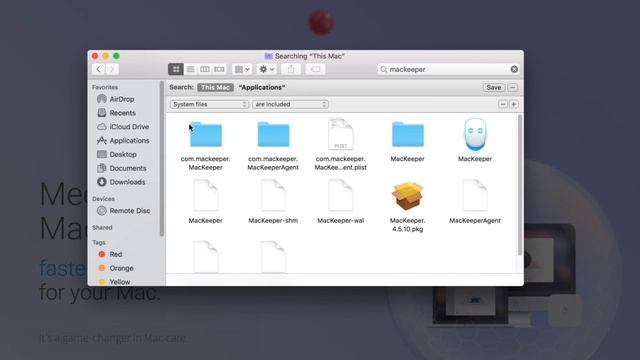Switch to icon view
The height and width of the screenshot is (360, 640).
coord(176,69)
